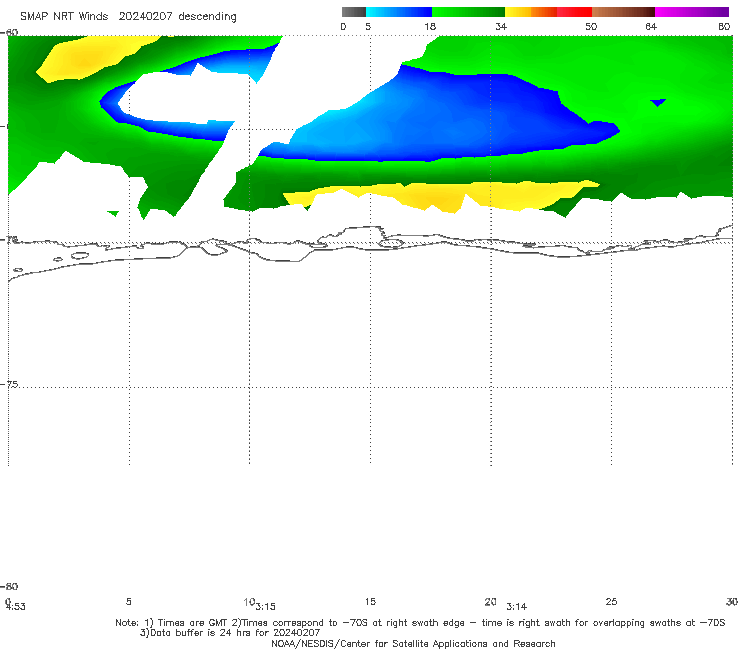Click the latitude label '-80' on the left axis
Viewport: 740px width, 650px height.
coord(10,586)
